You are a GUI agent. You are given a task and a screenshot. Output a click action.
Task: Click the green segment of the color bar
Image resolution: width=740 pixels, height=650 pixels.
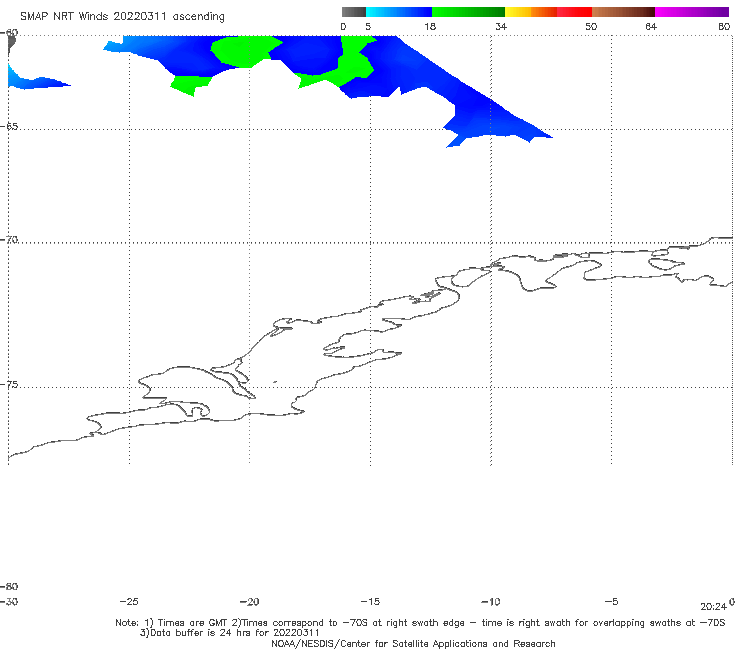click(x=468, y=12)
